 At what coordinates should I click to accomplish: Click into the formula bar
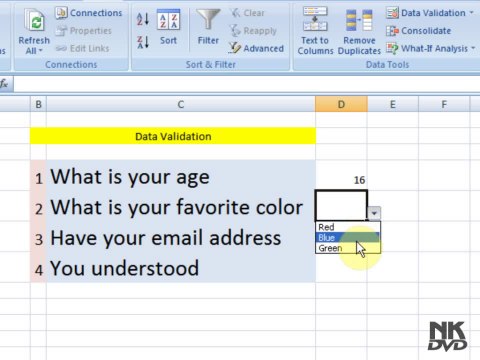coord(247,84)
